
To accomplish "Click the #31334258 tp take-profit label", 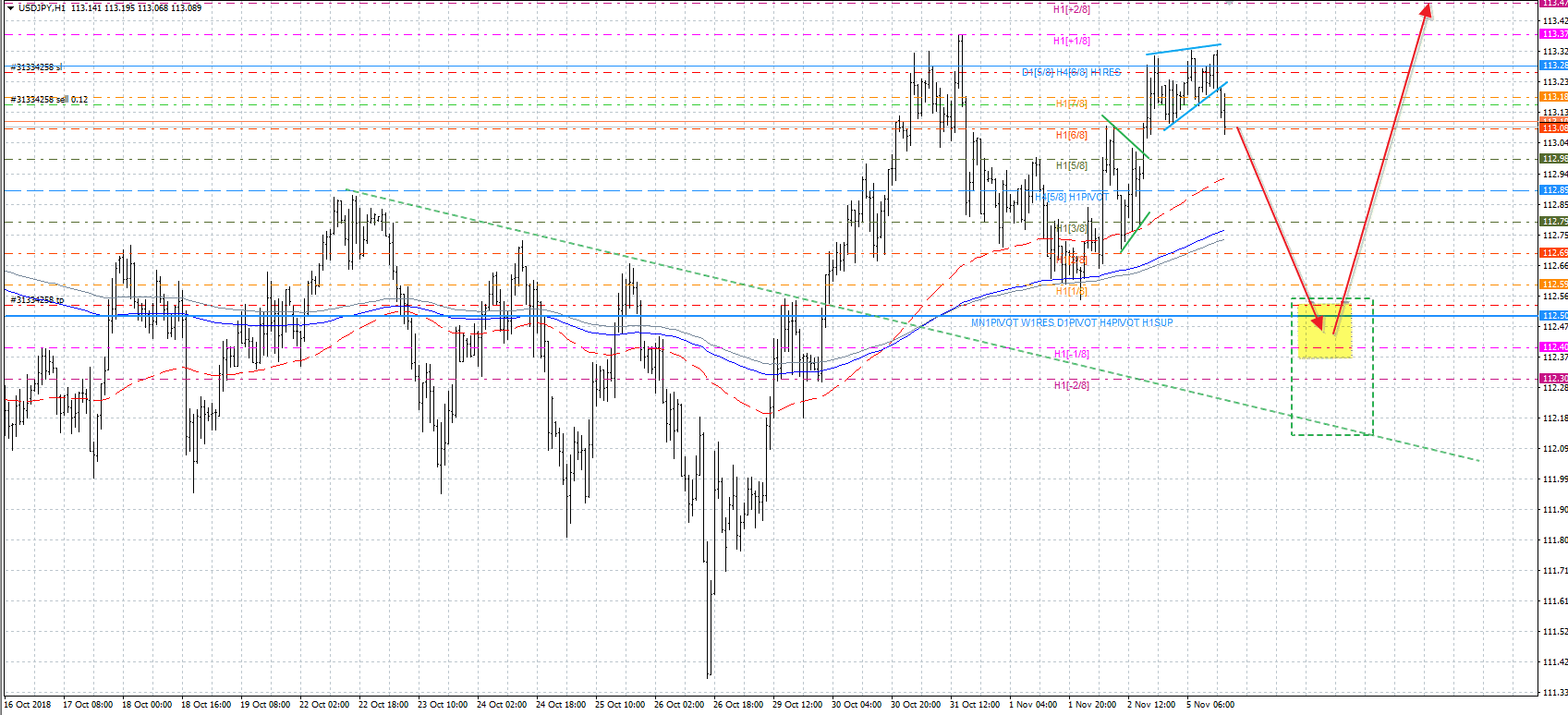I will 37,300.
